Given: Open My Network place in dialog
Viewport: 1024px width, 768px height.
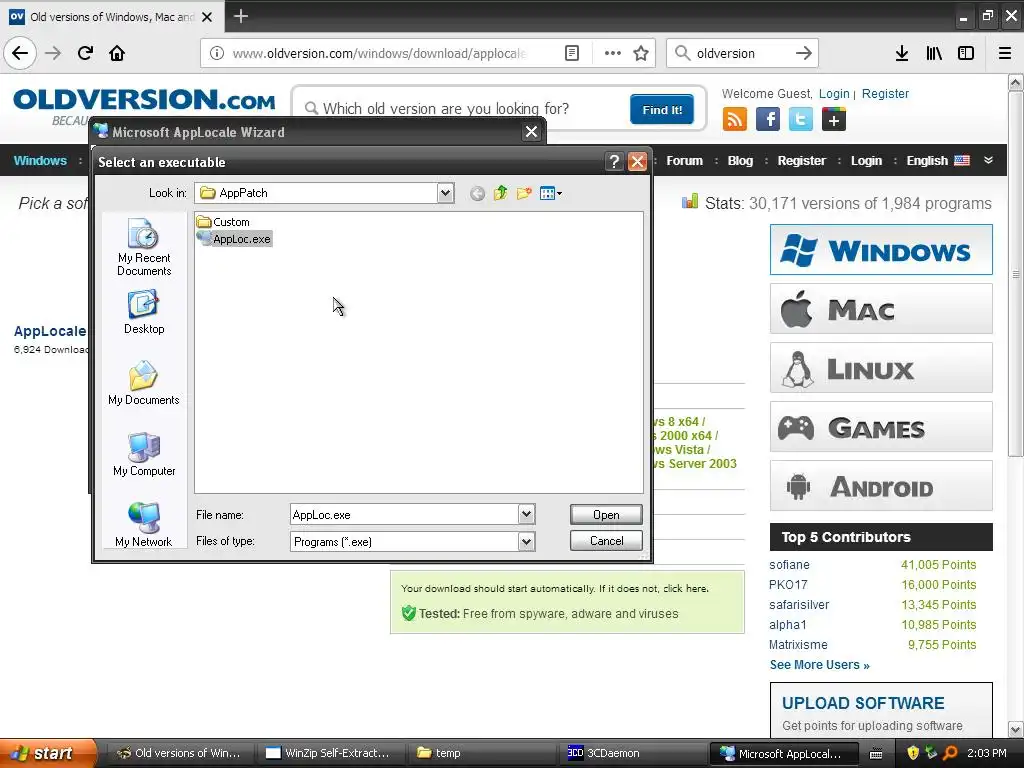Looking at the screenshot, I should click(x=144, y=524).
